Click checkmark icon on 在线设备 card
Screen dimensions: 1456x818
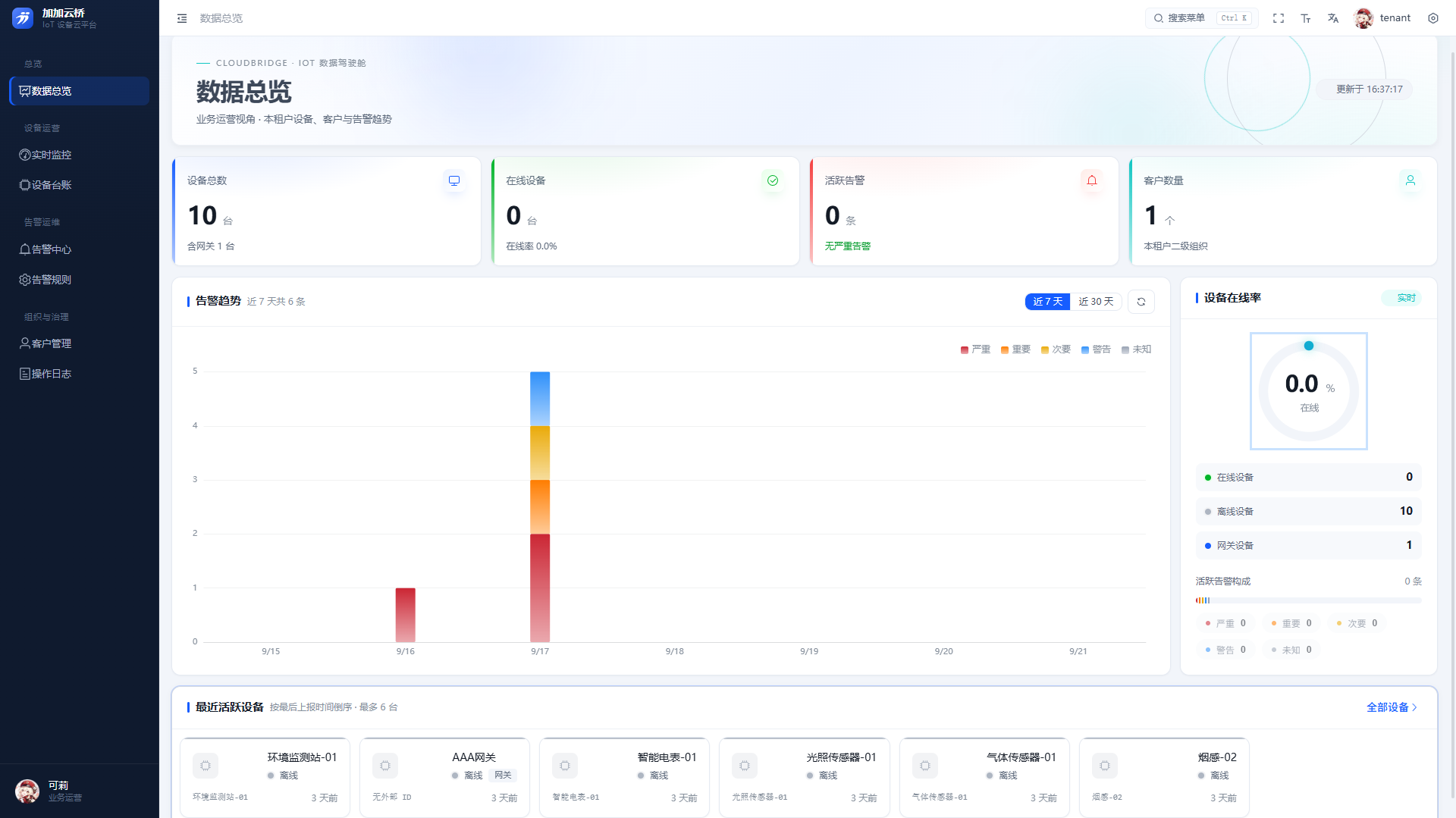[x=773, y=180]
